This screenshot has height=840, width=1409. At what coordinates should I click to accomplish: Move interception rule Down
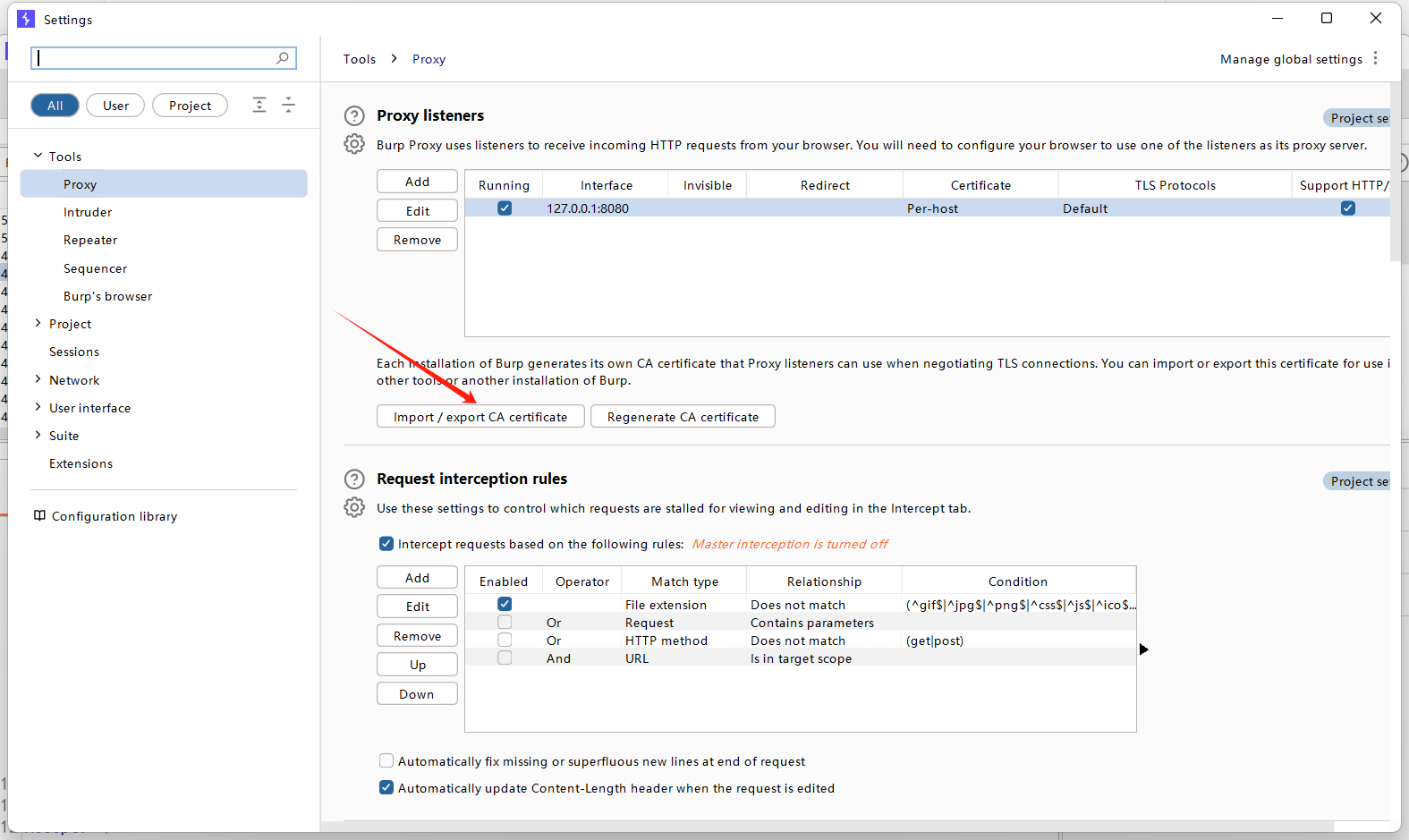[417, 694]
